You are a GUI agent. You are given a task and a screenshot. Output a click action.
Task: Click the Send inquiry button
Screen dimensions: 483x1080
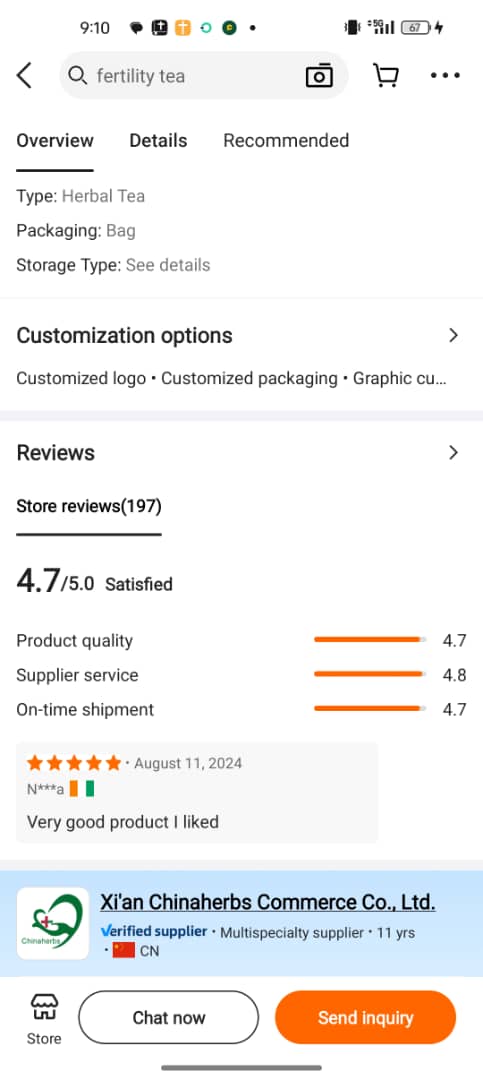pos(365,1017)
